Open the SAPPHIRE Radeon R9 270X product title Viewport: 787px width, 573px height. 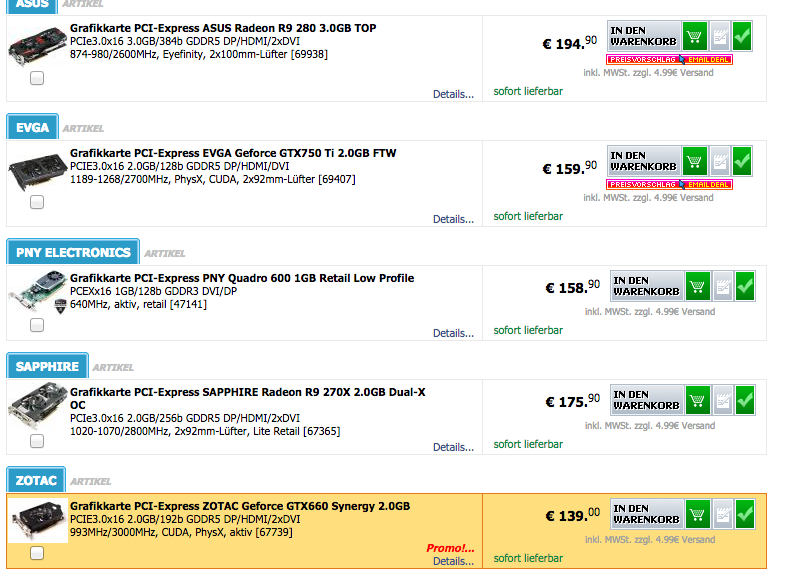click(x=247, y=392)
